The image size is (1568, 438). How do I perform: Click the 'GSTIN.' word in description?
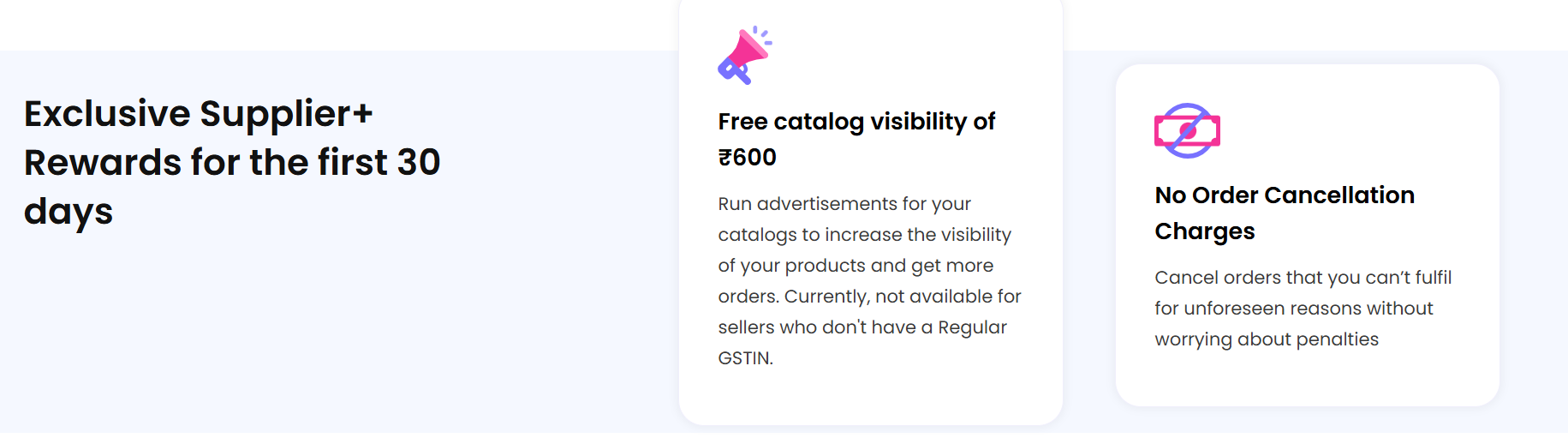pos(746,358)
